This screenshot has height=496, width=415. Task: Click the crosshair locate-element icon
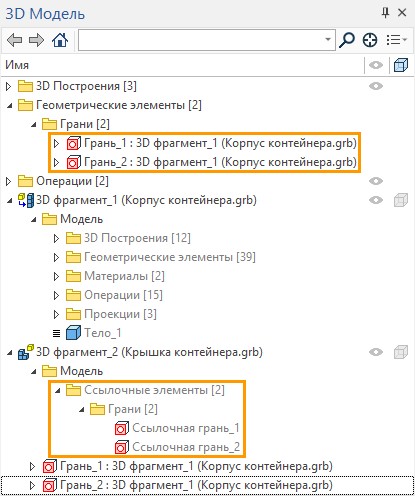pyautogui.click(x=370, y=40)
